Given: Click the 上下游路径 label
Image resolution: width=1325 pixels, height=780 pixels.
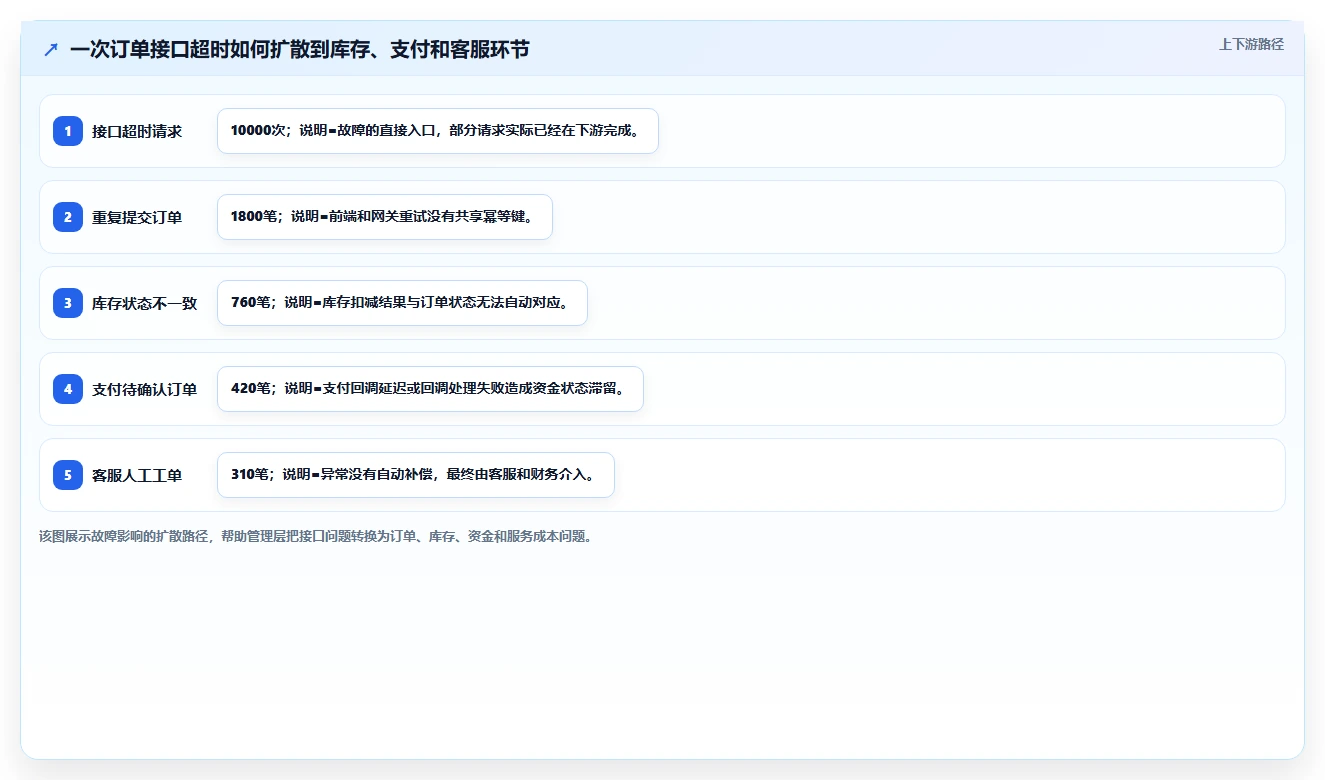Looking at the screenshot, I should tap(1251, 44).
